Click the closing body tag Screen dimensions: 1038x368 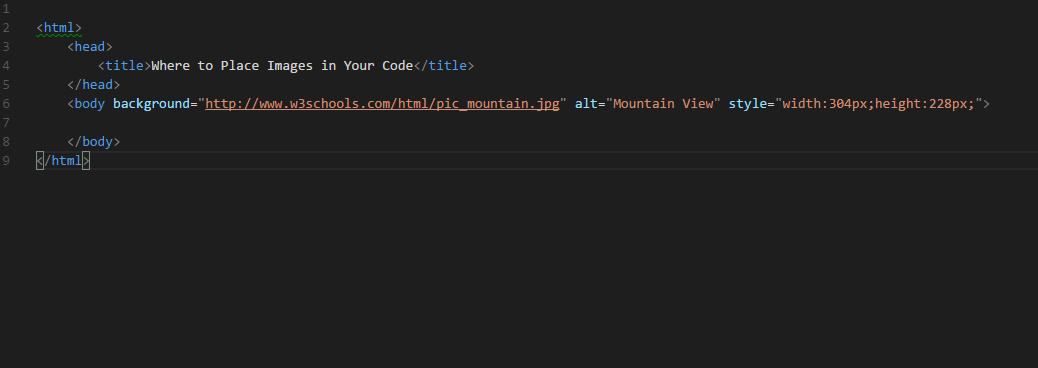(x=93, y=142)
